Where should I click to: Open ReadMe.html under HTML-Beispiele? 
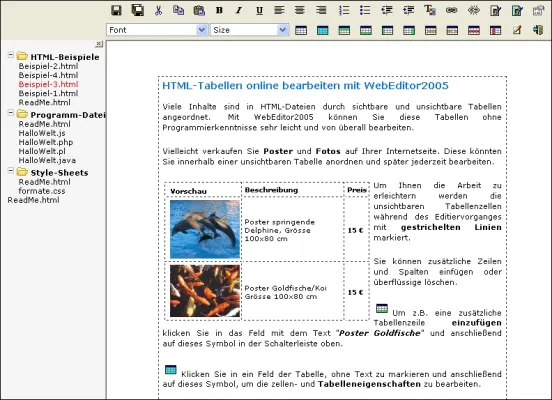click(x=44, y=102)
